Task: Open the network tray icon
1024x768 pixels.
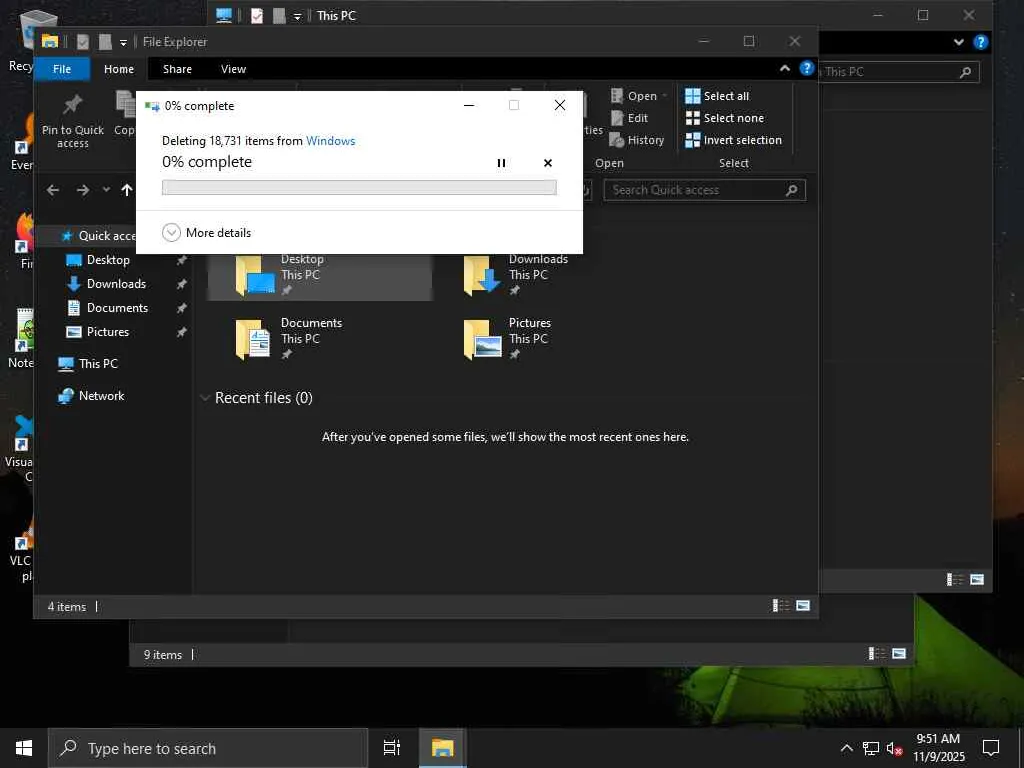Action: click(871, 748)
